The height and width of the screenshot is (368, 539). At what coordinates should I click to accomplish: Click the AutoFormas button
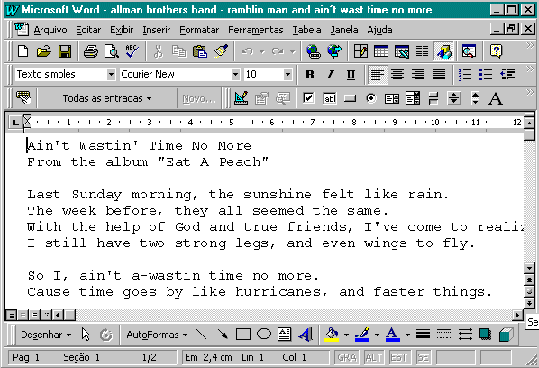157,334
